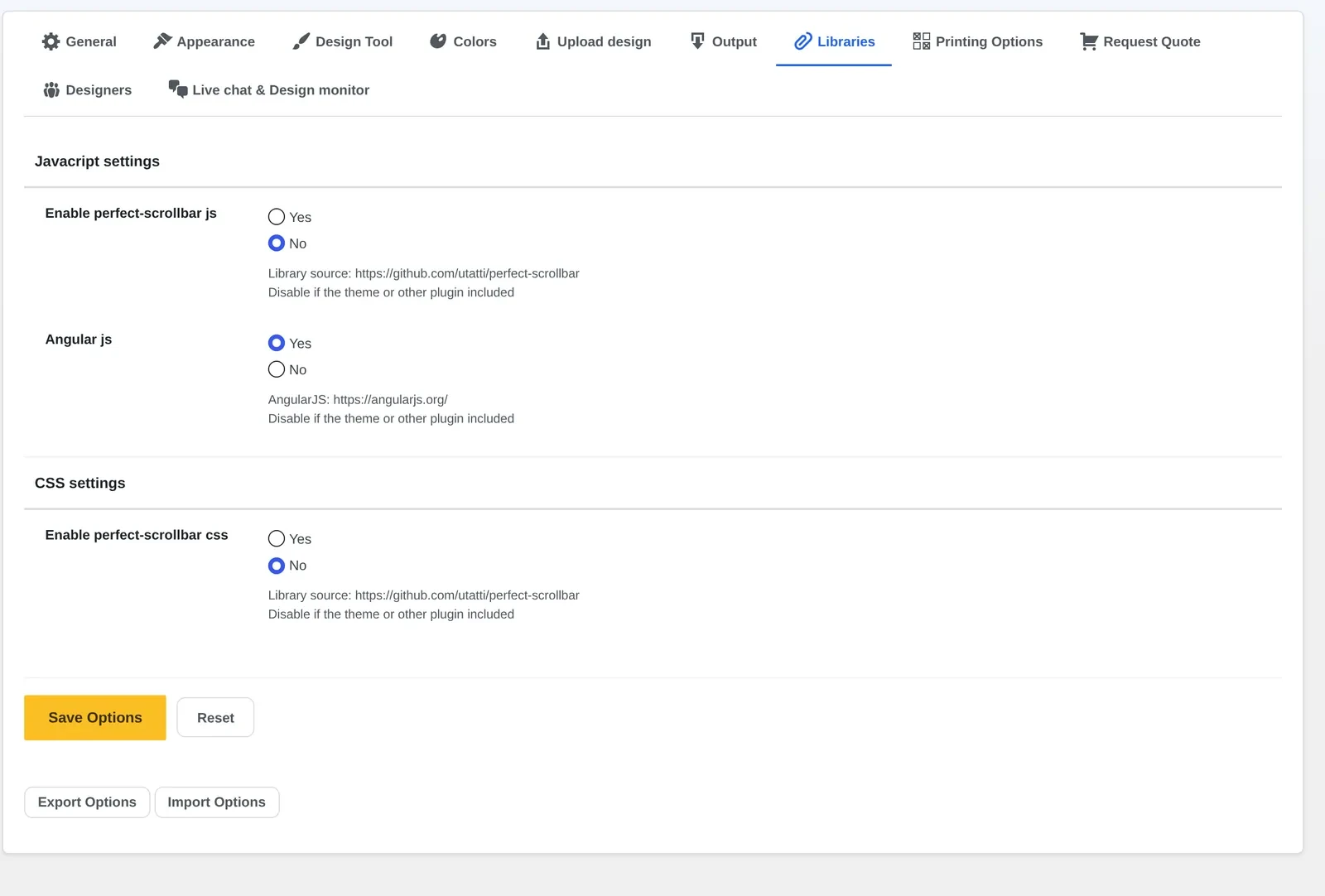The width and height of the screenshot is (1325, 896).
Task: Click the Appearance hammer icon
Action: coord(162,41)
